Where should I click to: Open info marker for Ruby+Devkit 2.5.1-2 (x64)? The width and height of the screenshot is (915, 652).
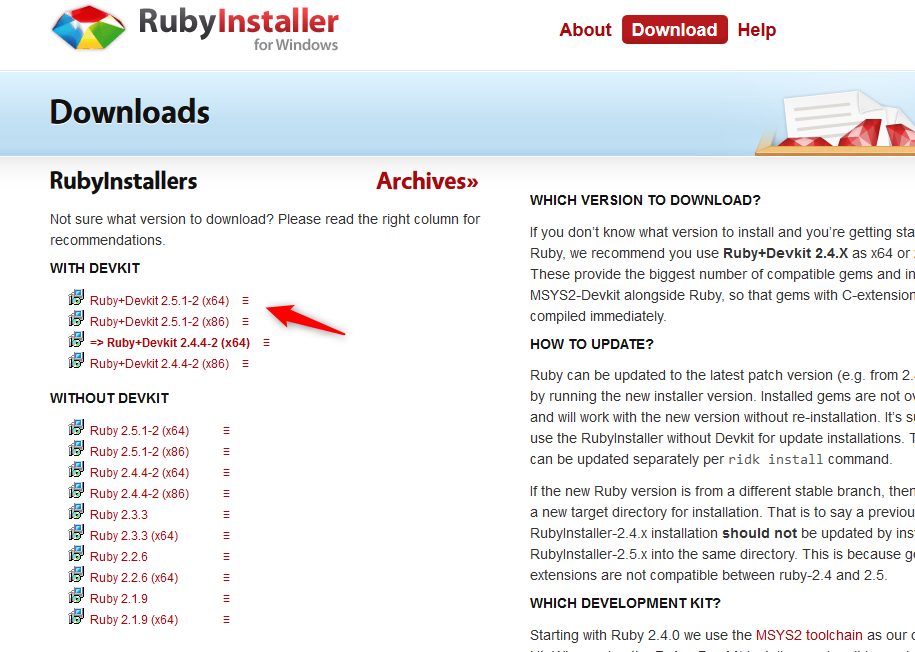[246, 301]
